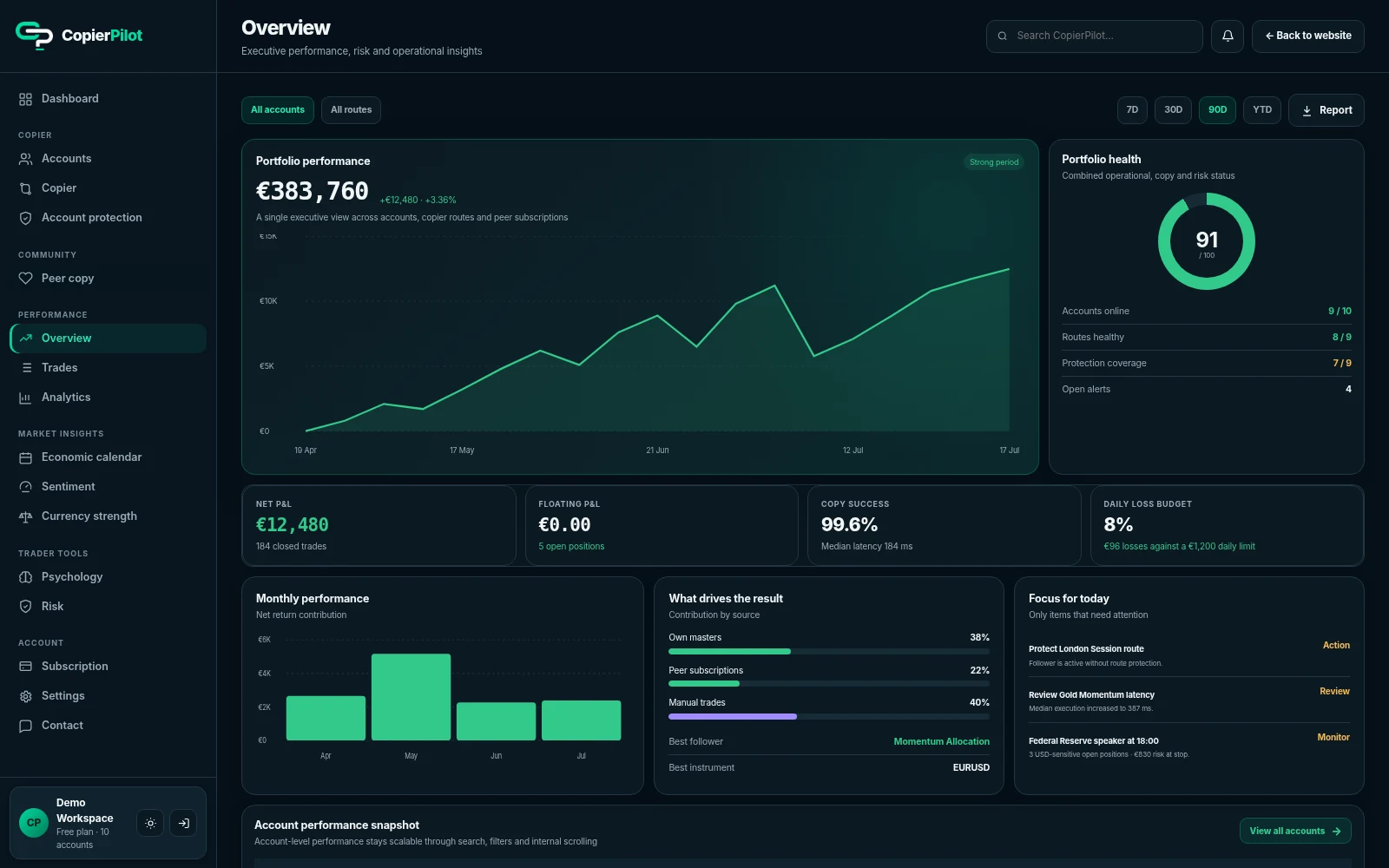The image size is (1389, 868).
Task: Click the 99.6% copy success value
Action: point(849,525)
